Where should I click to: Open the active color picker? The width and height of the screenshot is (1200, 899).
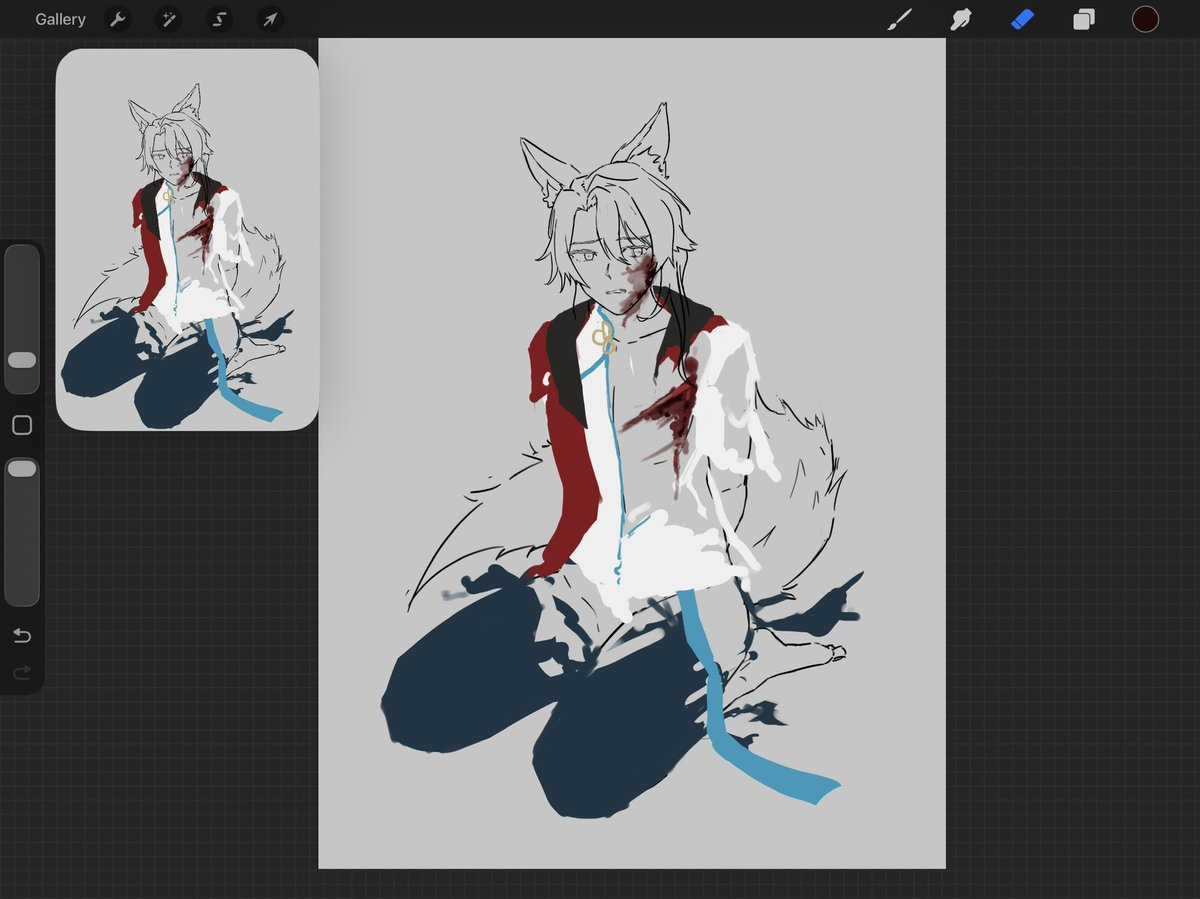(1145, 19)
